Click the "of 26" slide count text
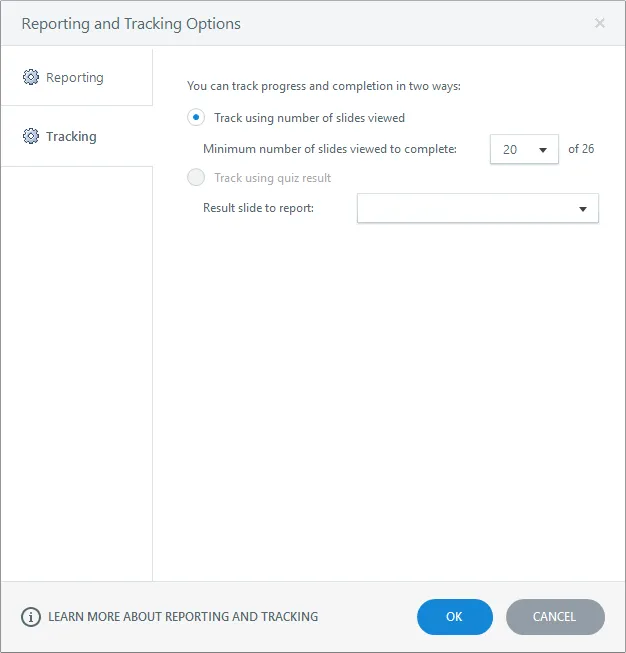The height and width of the screenshot is (653, 626). [581, 149]
